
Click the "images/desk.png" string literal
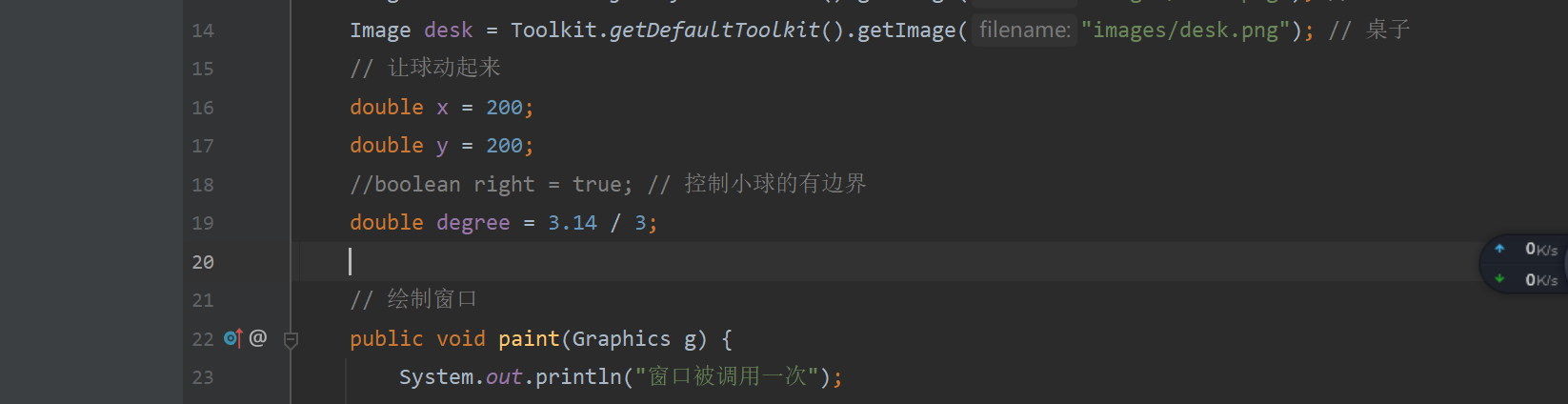(1185, 30)
